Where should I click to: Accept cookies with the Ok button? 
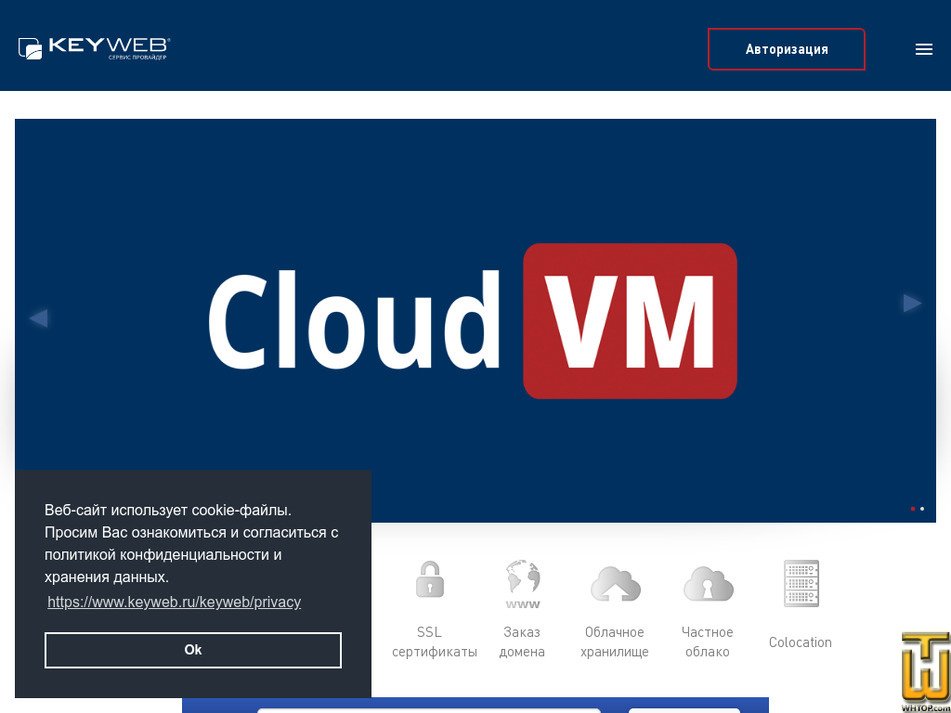coord(193,650)
